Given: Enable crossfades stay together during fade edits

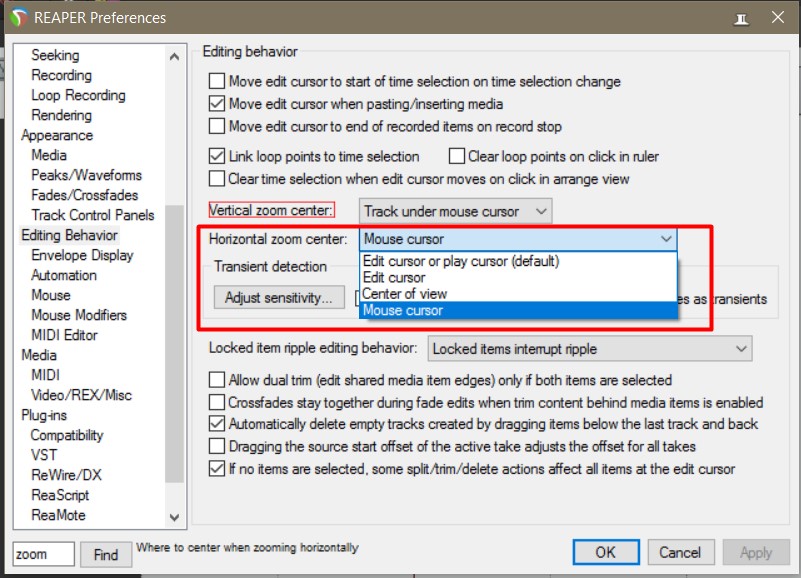Looking at the screenshot, I should tap(217, 402).
